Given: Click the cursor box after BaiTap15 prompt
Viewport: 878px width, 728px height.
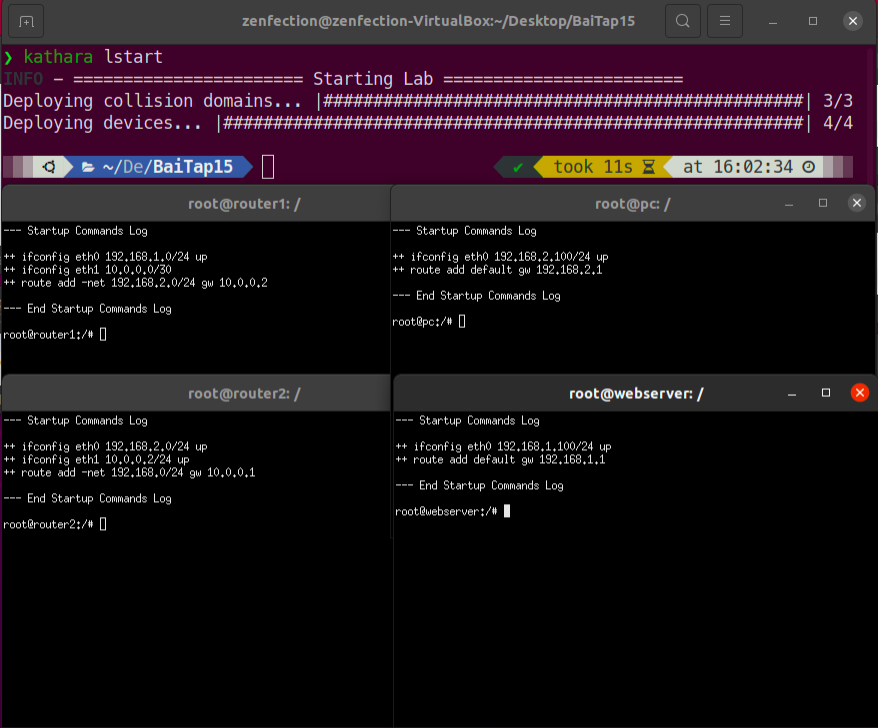Looking at the screenshot, I should (268, 167).
